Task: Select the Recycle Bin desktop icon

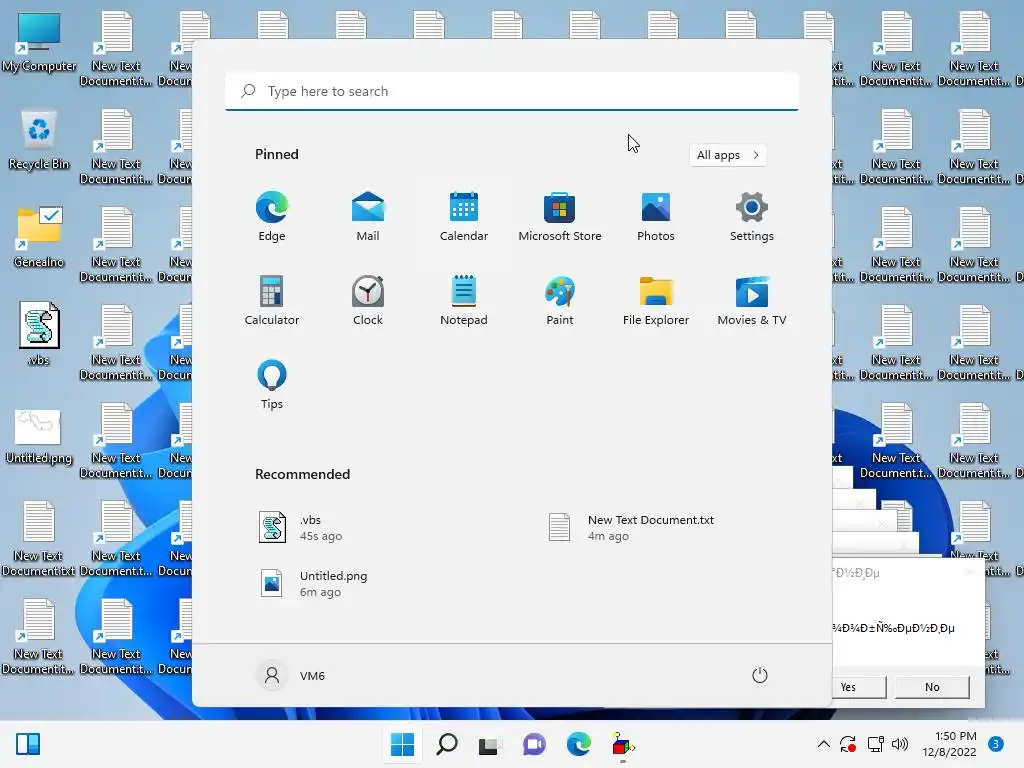Action: pos(39,141)
